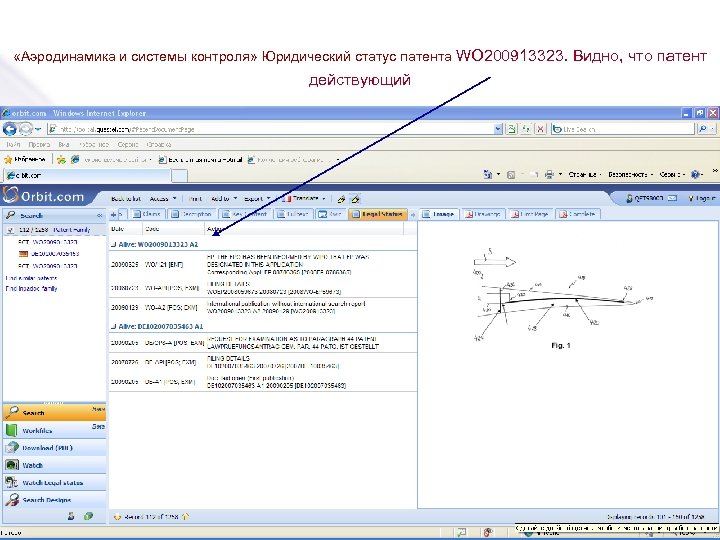
Task: Click the Watch sidebar icon
Action: point(11,465)
